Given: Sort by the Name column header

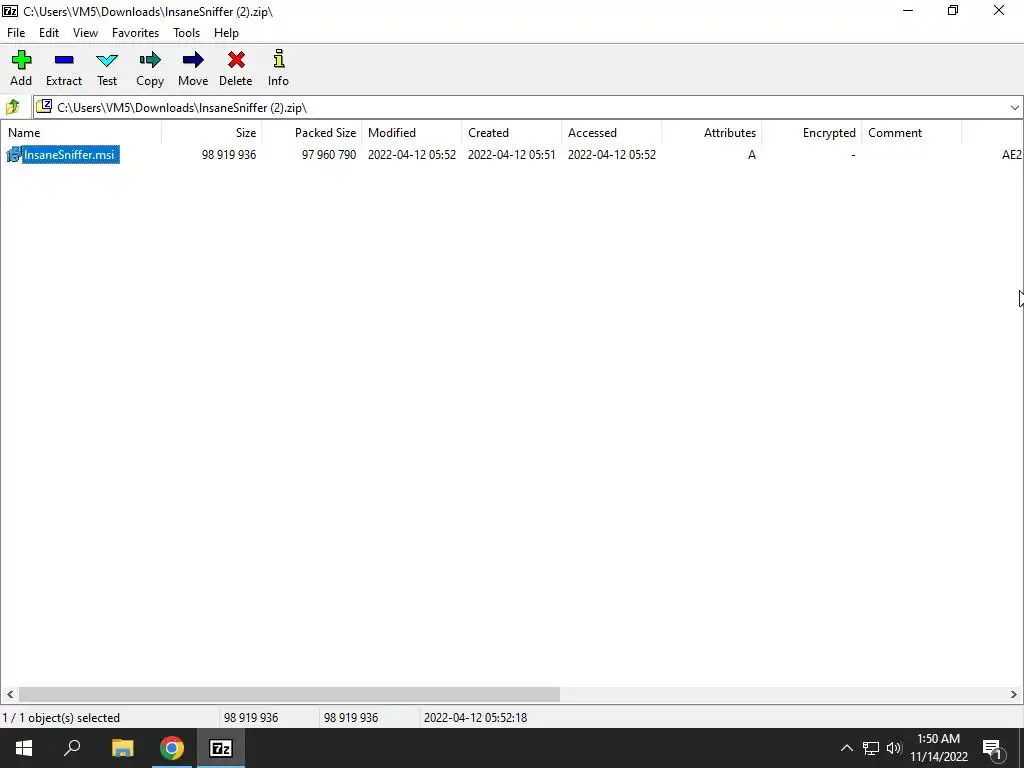Looking at the screenshot, I should point(81,133).
